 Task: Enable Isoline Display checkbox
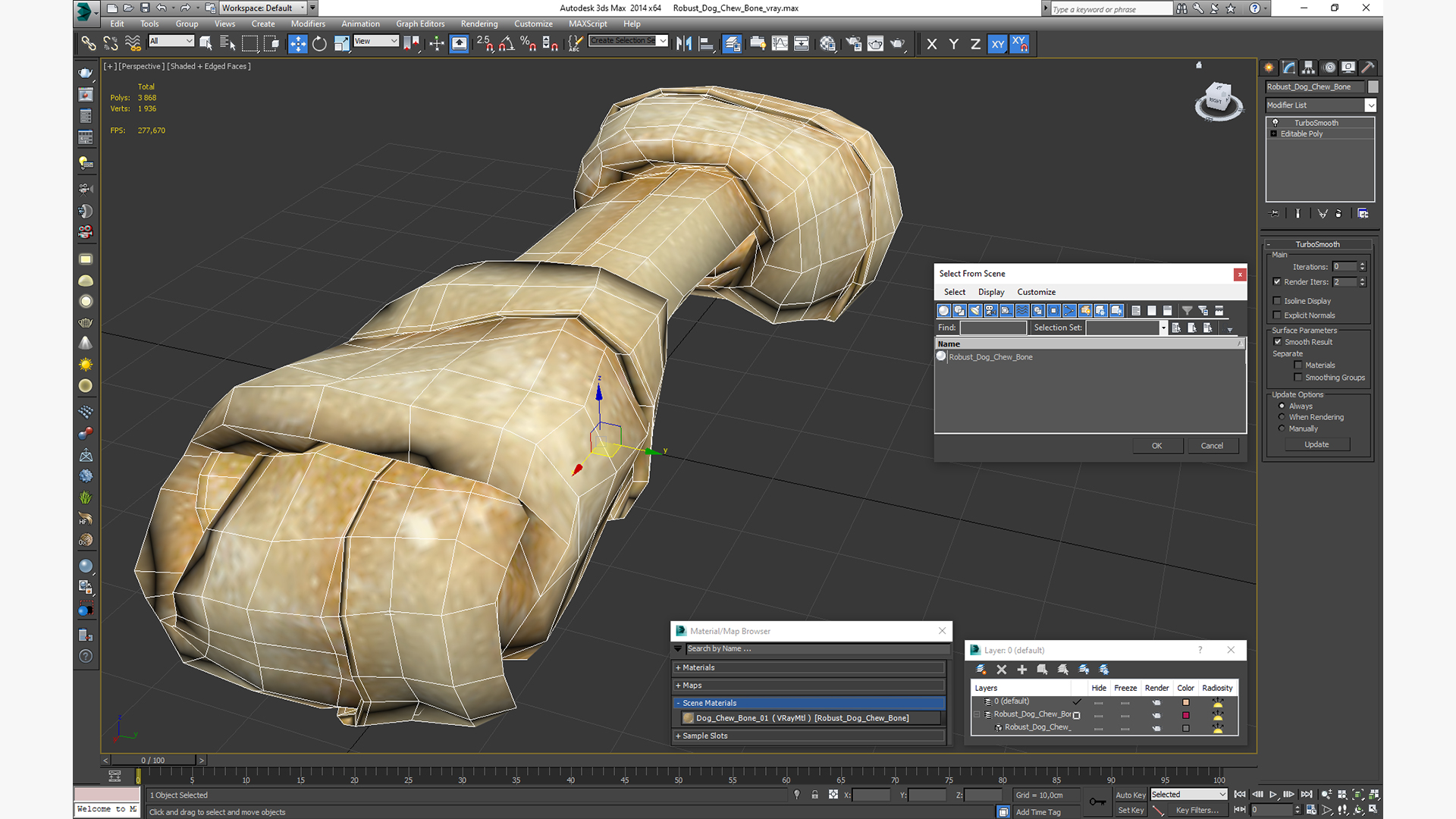[x=1277, y=301]
